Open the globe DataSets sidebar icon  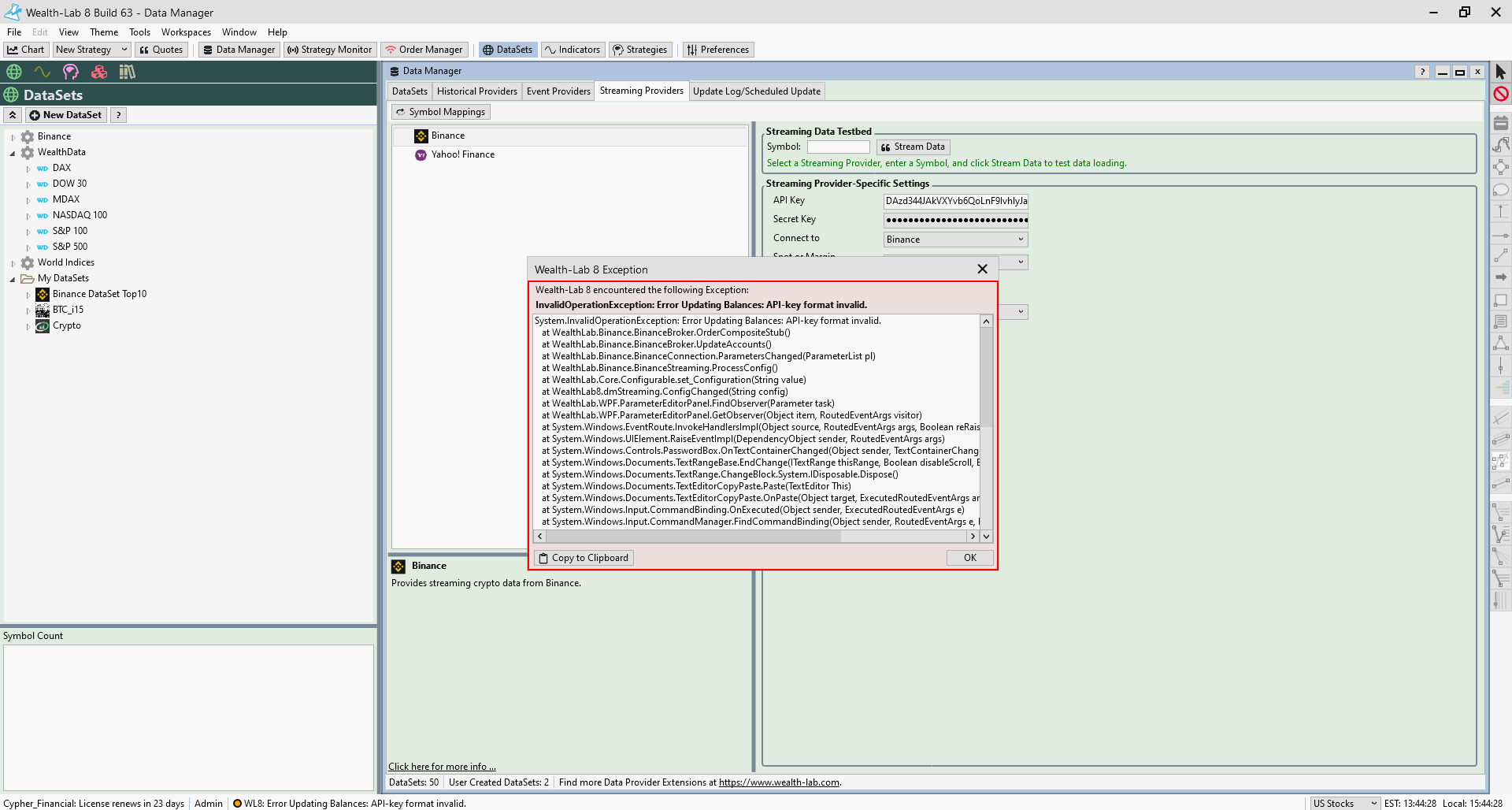(x=14, y=72)
